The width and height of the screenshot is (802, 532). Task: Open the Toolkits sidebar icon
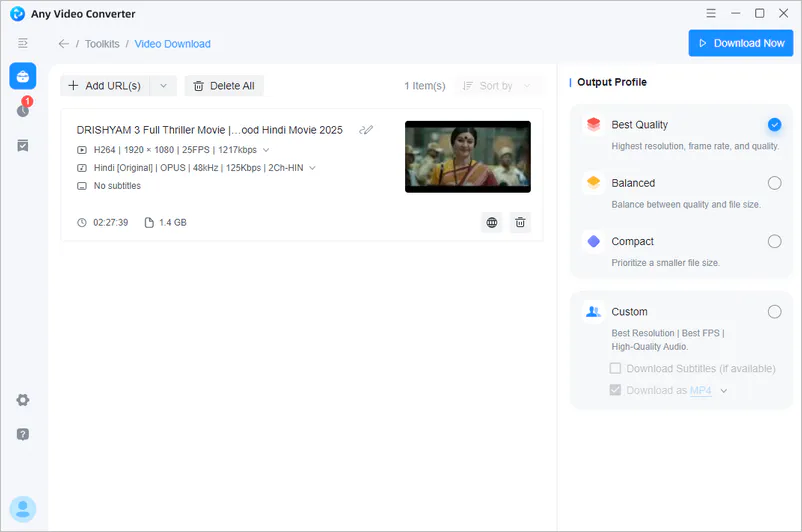[x=23, y=76]
